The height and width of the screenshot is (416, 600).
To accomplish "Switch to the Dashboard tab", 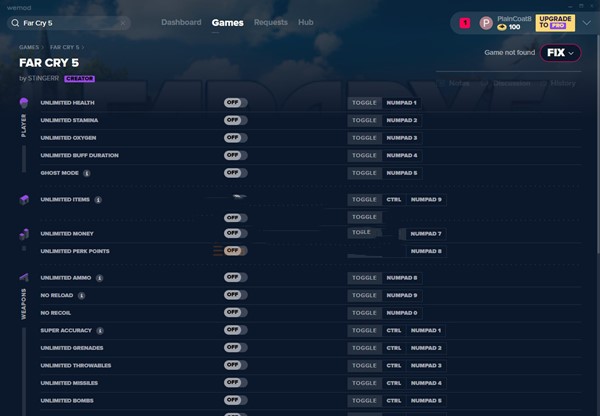I will tap(181, 22).
